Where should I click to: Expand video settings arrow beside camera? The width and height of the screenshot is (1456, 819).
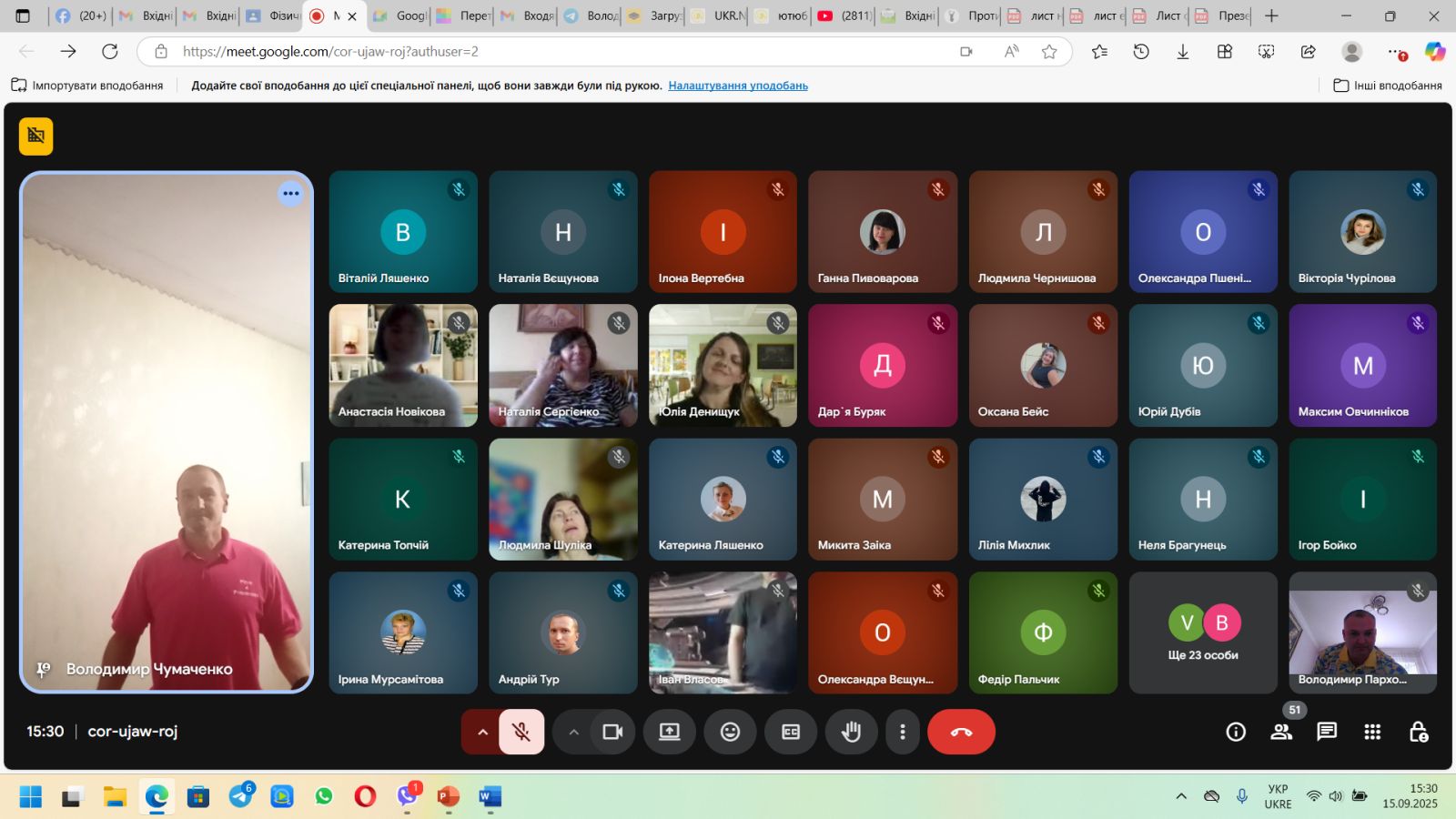click(x=573, y=732)
